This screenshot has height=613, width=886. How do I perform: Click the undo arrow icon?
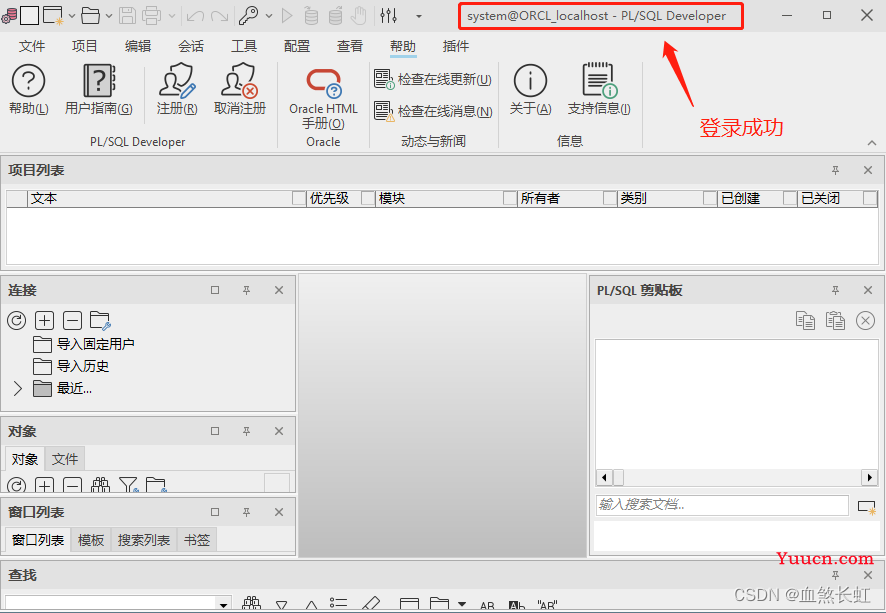[x=195, y=16]
